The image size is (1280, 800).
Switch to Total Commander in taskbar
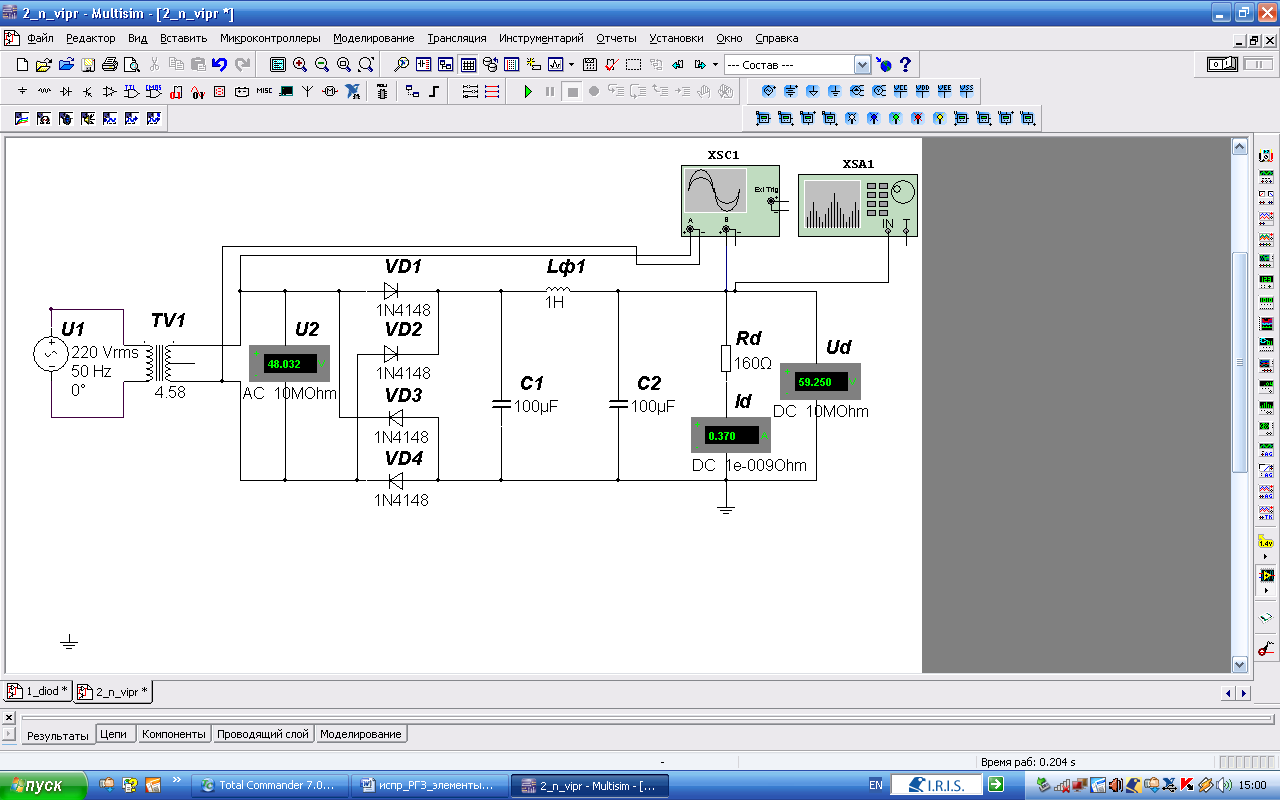[271, 786]
